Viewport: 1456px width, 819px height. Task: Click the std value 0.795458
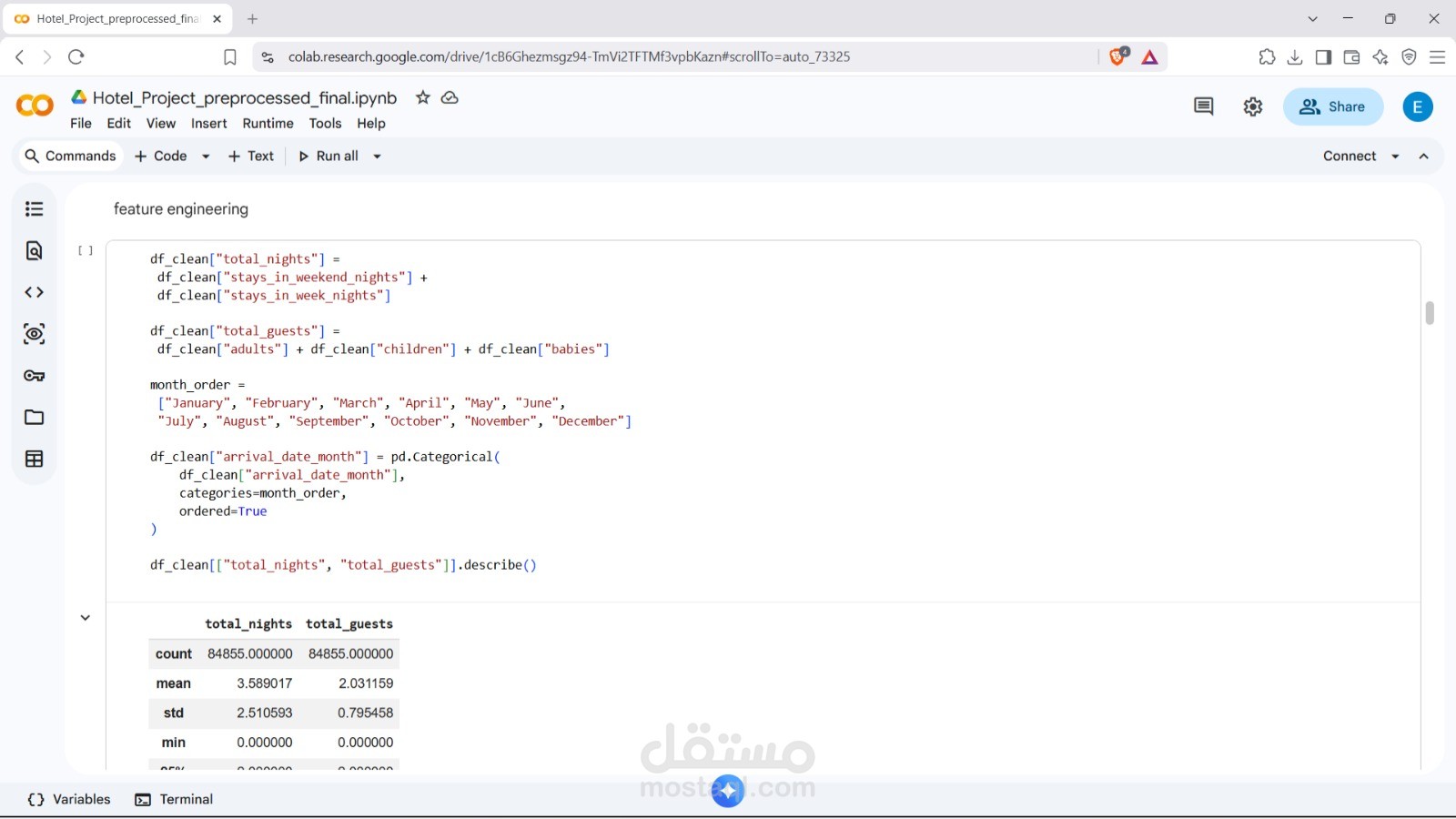click(x=366, y=713)
